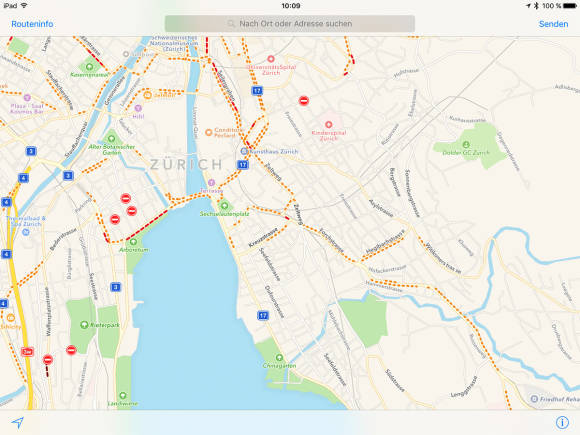Select the Kinderspital Zürich hospital marker
This screenshot has height=435, width=580.
pyautogui.click(x=328, y=124)
